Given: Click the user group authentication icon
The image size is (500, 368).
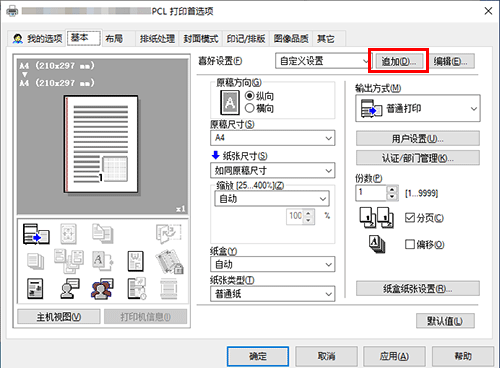Looking at the screenshot, I should point(102,289).
